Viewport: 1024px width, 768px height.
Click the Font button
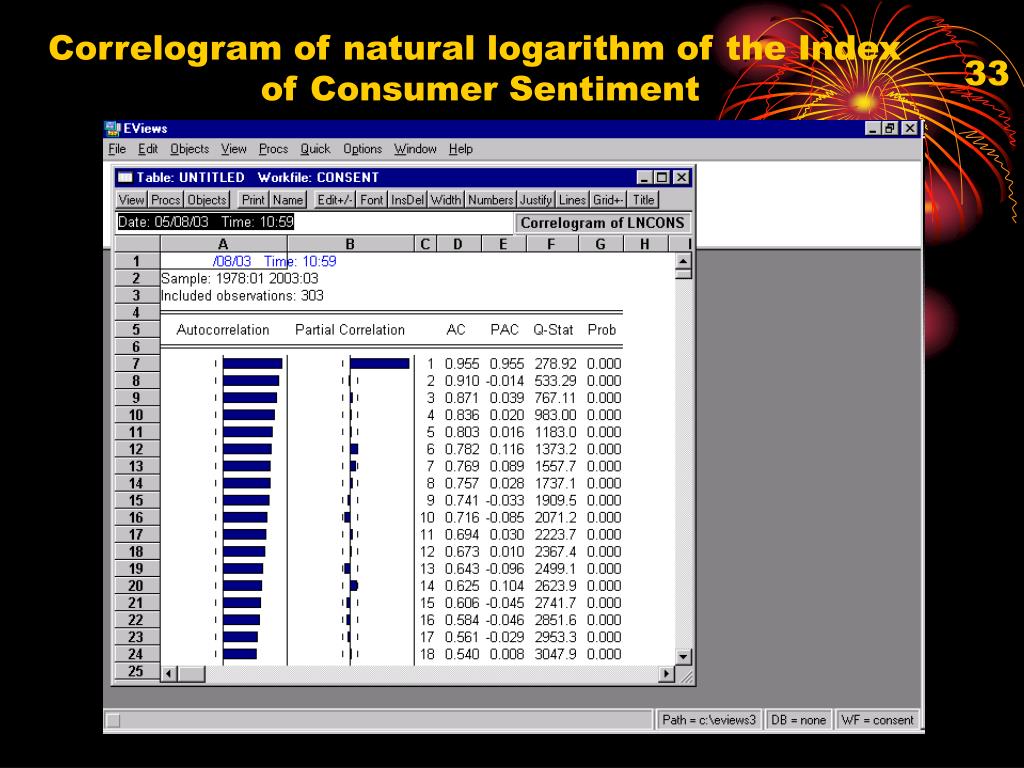(x=372, y=200)
